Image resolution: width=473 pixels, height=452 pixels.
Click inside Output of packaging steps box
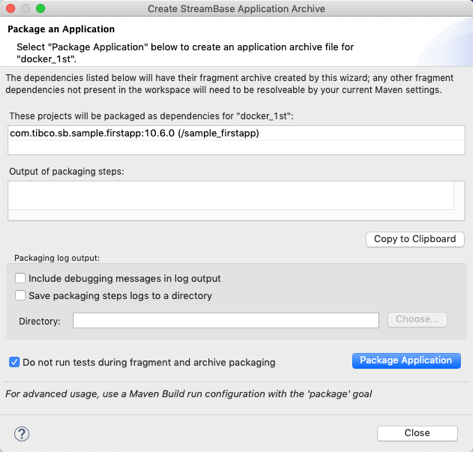(x=231, y=195)
